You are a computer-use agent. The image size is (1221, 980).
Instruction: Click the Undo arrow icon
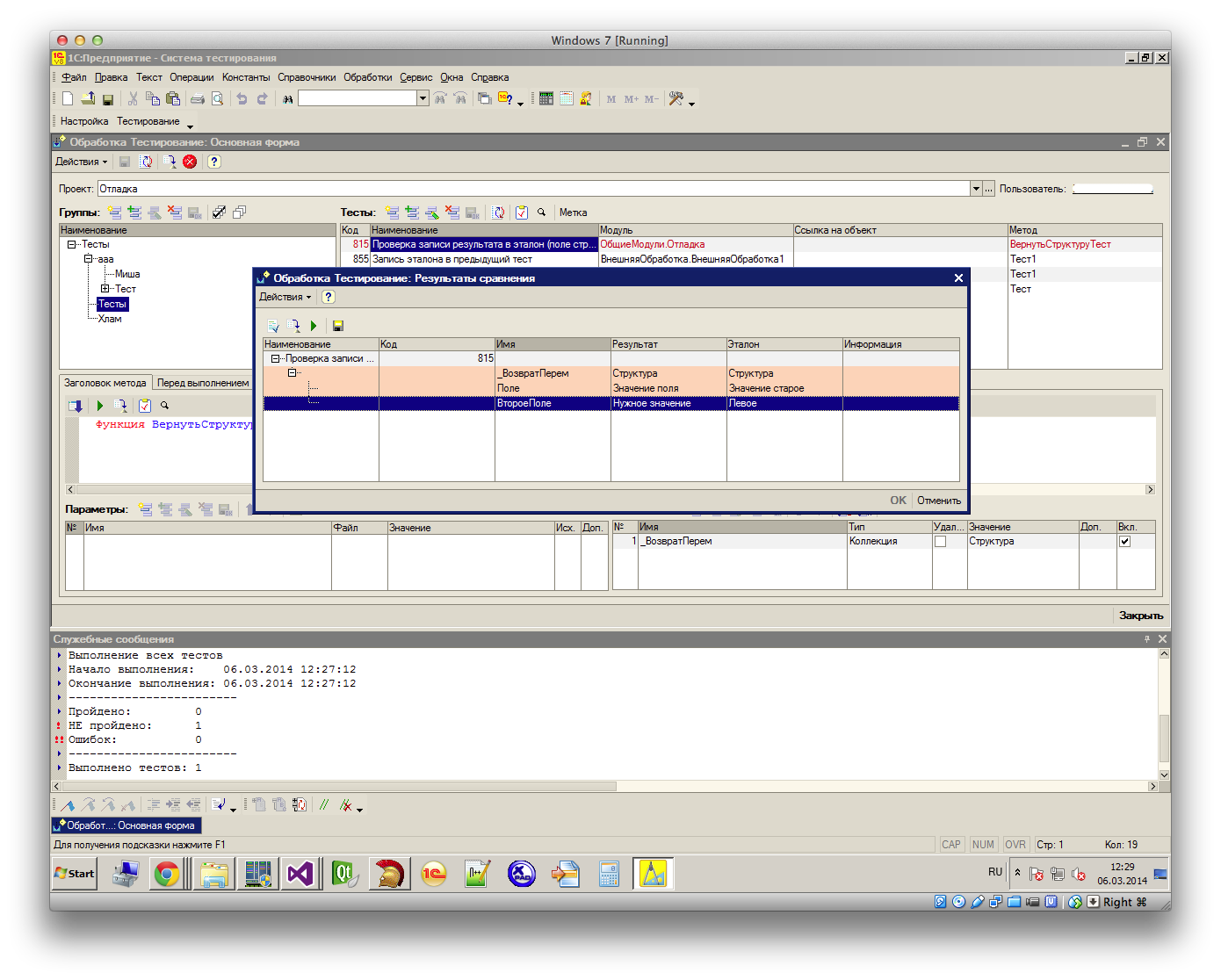coord(242,99)
